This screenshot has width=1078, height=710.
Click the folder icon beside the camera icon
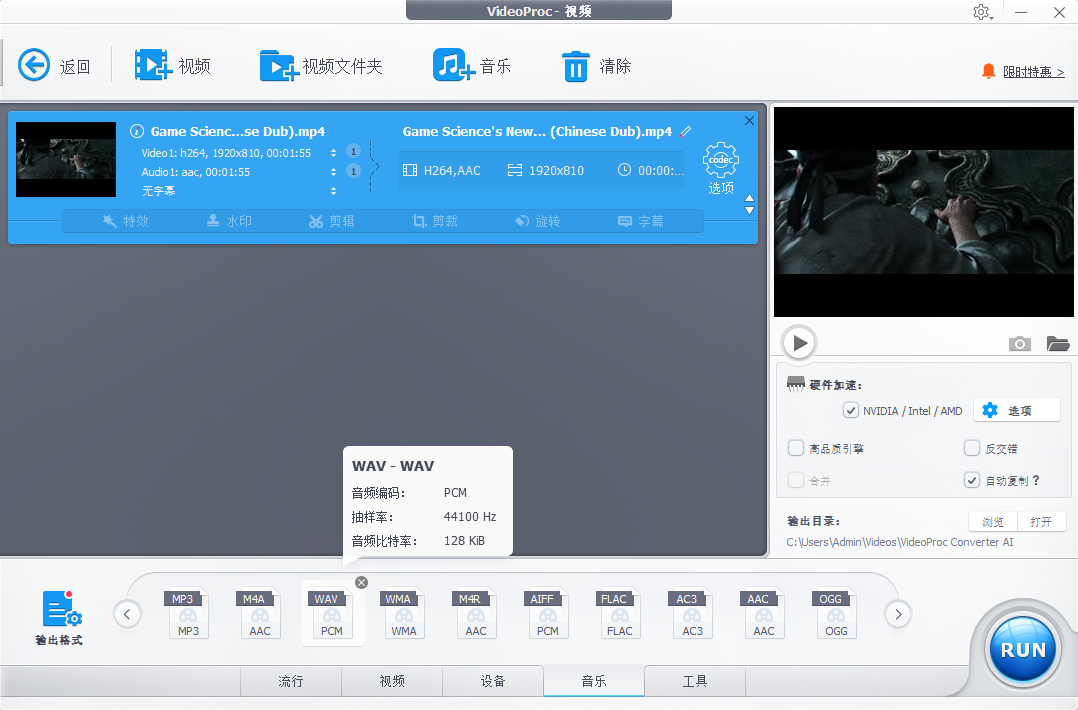pyautogui.click(x=1058, y=343)
